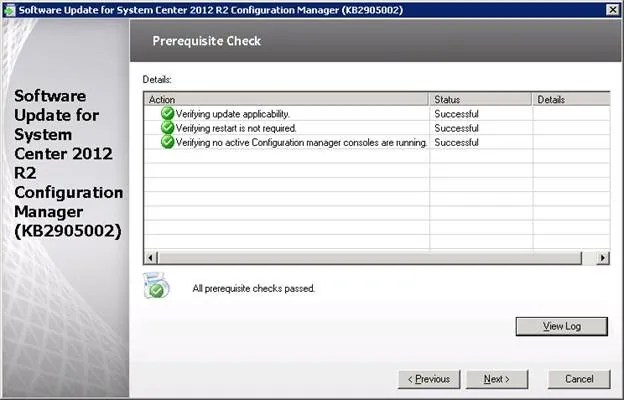Close the KB2905002 update window
Image resolution: width=624 pixels, height=400 pixels.
612,10
